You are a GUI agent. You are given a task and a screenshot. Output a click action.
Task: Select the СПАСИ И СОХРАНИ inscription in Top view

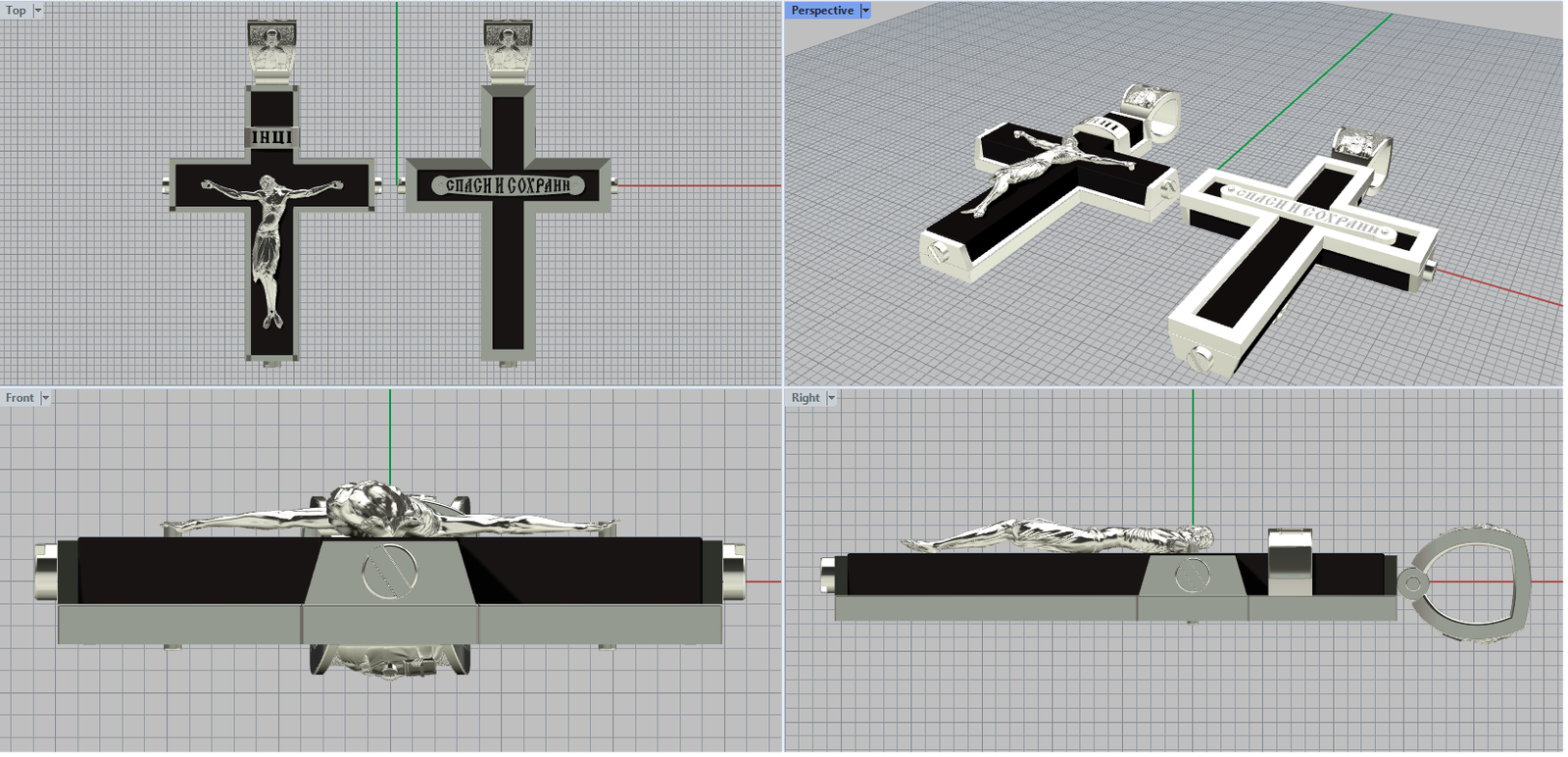click(x=508, y=185)
